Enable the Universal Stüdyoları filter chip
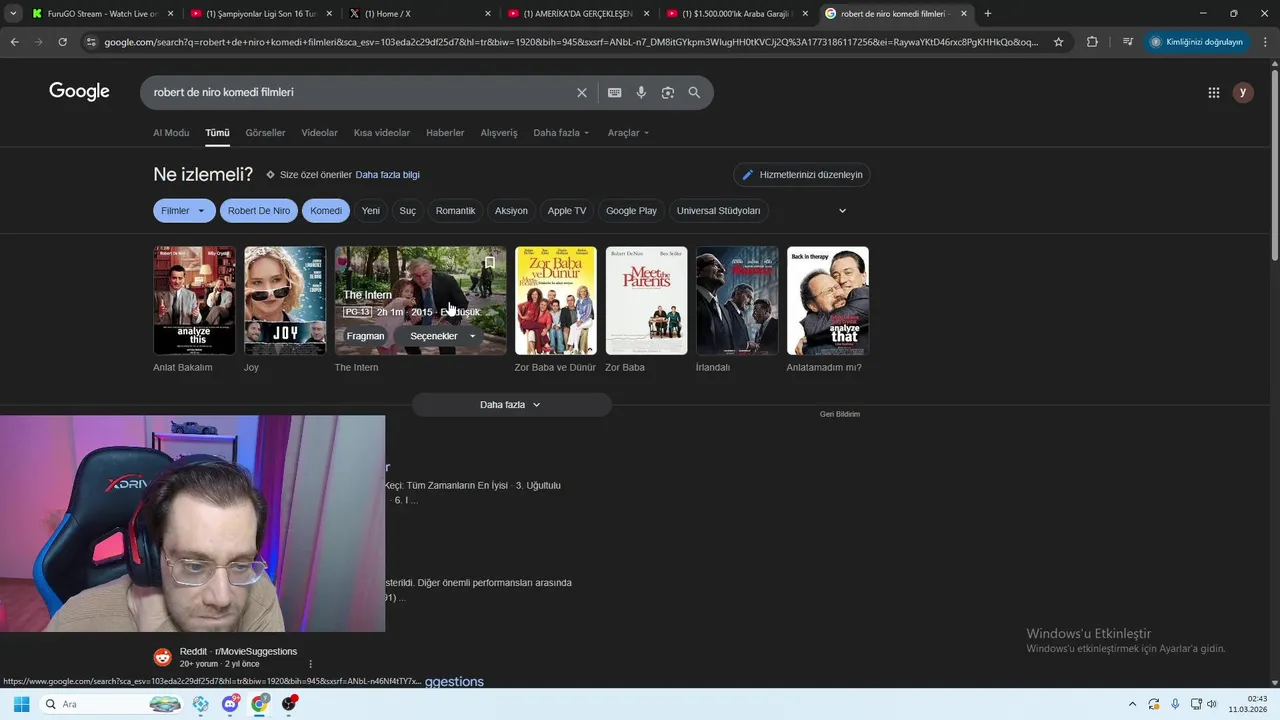 [x=719, y=211]
